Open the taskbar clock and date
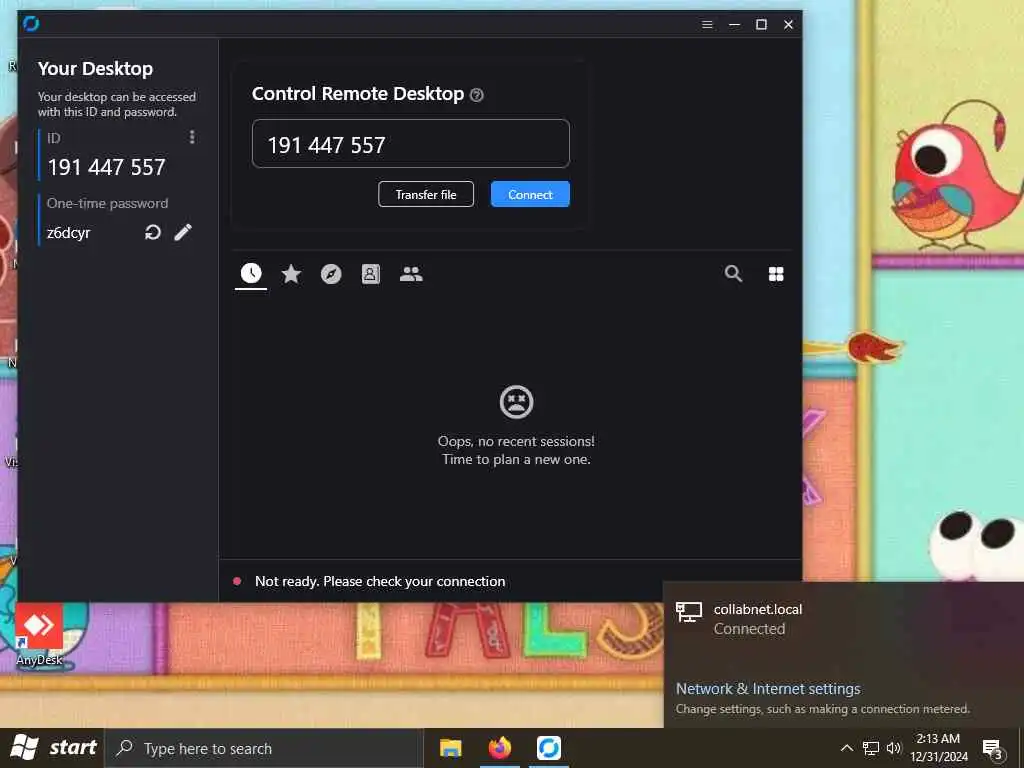 [x=938, y=748]
